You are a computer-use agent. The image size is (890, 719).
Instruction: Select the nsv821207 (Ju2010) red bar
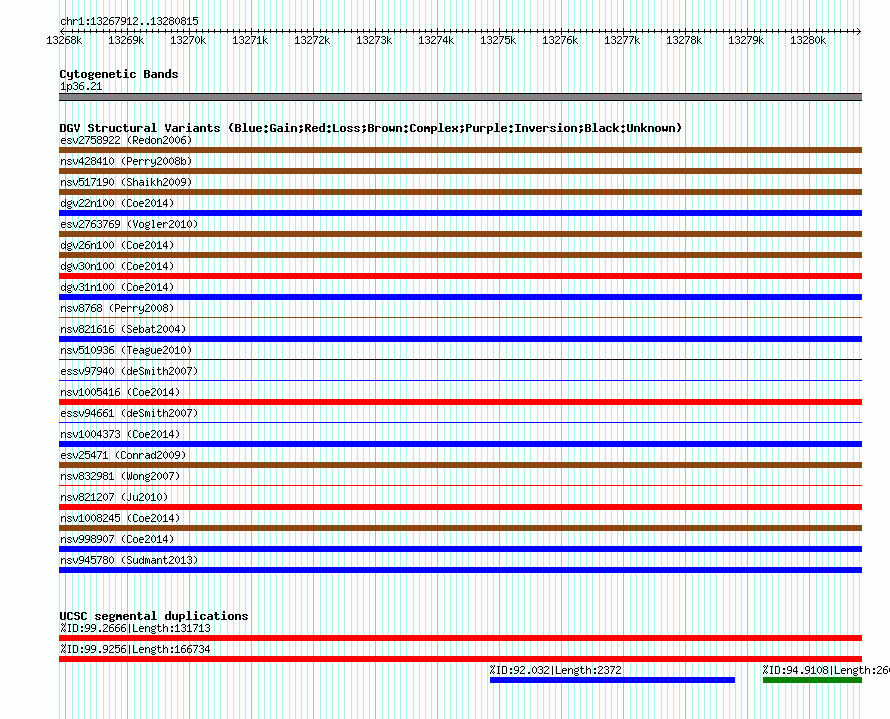coord(460,507)
